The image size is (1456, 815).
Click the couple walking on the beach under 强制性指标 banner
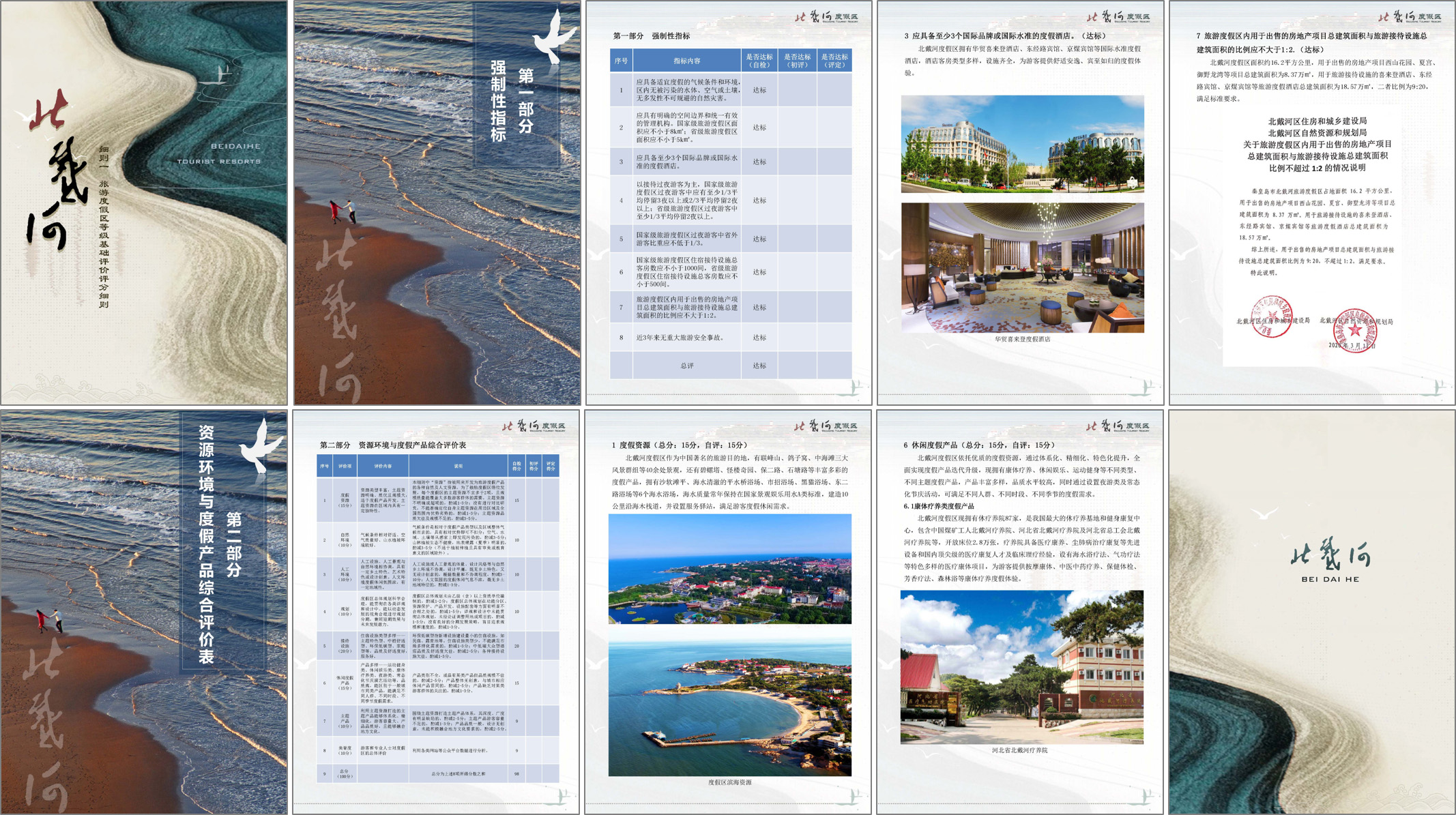343,211
